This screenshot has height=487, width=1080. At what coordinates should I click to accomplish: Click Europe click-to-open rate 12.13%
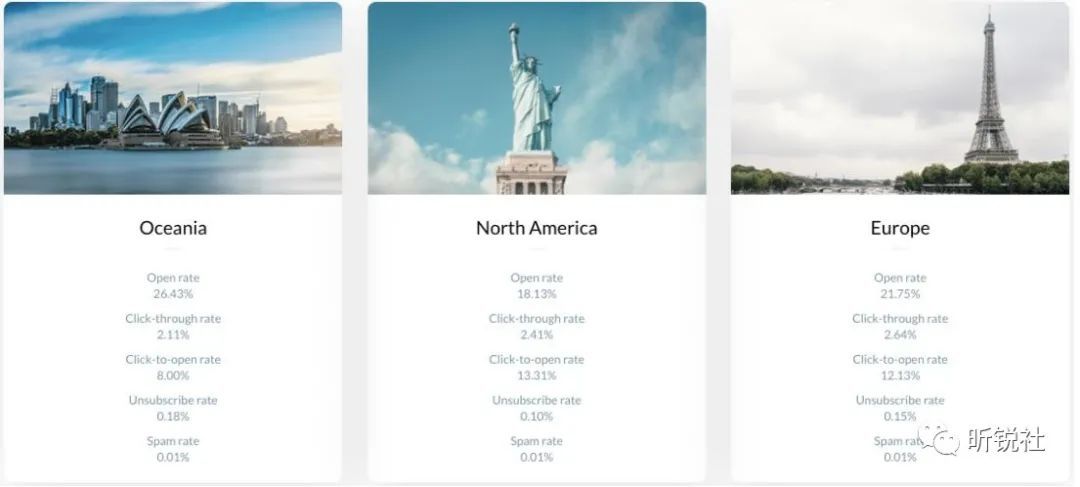[900, 375]
